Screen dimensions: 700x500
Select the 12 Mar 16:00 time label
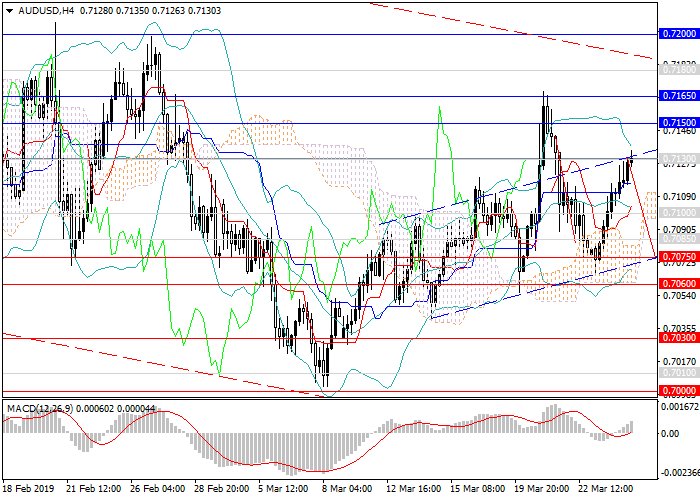[413, 489]
